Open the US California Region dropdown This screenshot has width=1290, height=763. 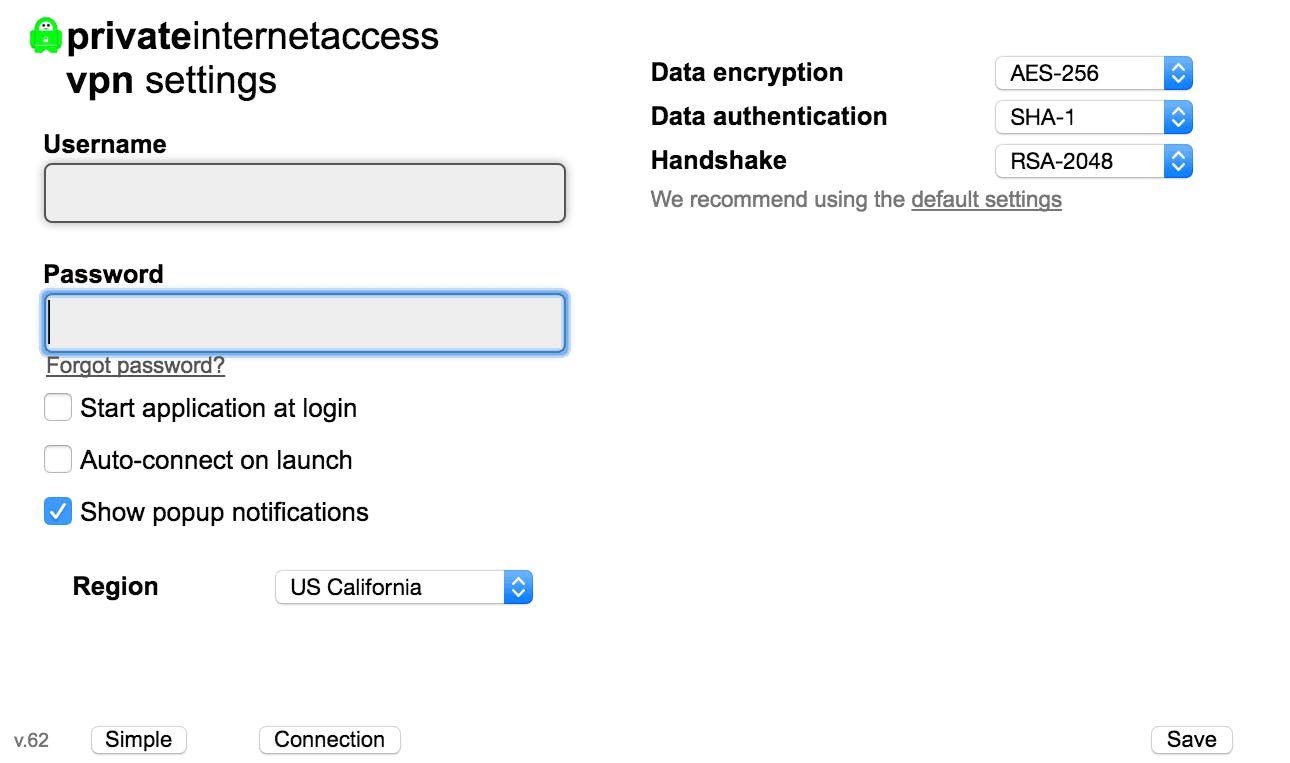point(390,587)
